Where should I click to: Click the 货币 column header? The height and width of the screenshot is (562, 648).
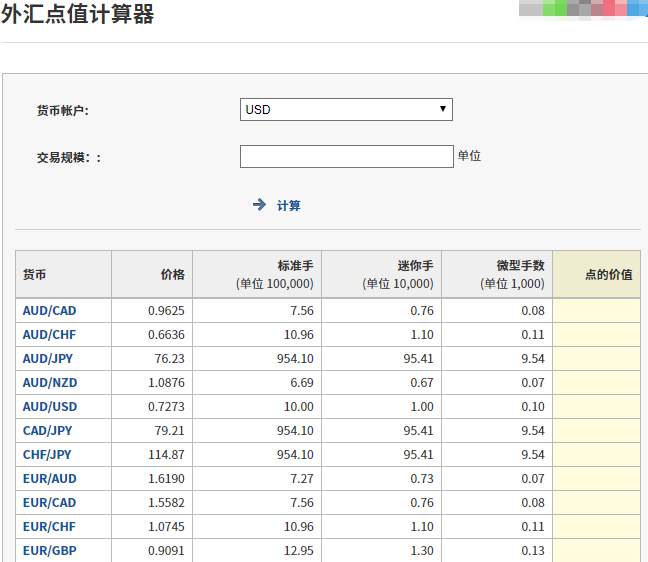click(63, 274)
